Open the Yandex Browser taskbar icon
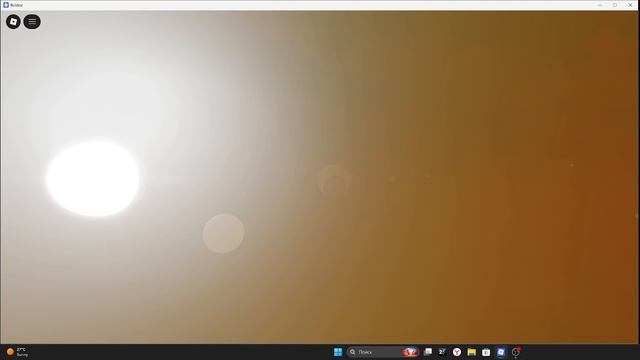Image resolution: width=640 pixels, height=360 pixels. point(457,352)
